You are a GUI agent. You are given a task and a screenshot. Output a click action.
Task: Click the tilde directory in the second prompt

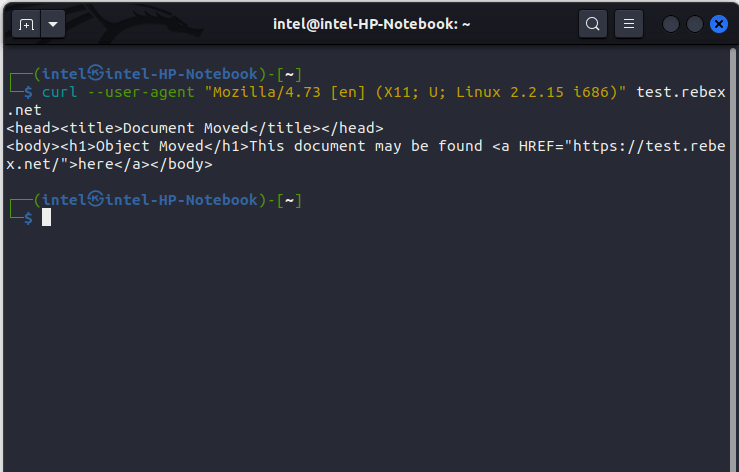click(x=288, y=200)
